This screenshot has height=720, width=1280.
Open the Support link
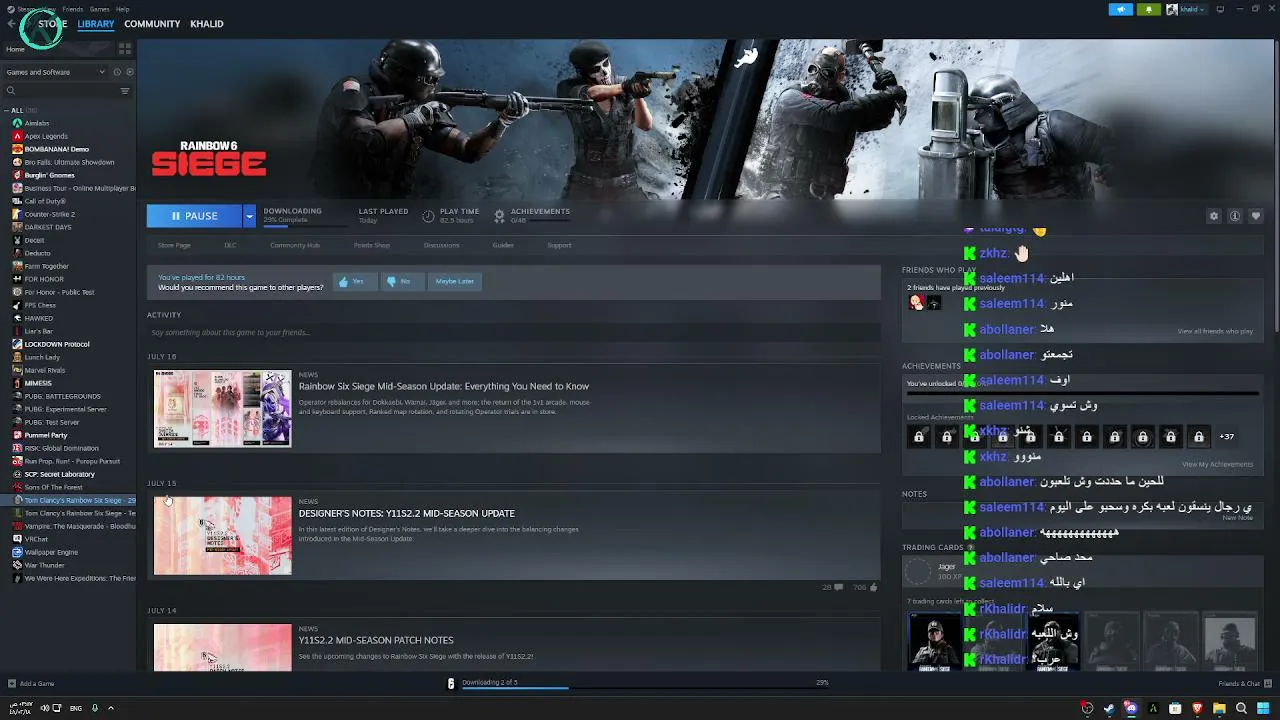click(x=559, y=245)
